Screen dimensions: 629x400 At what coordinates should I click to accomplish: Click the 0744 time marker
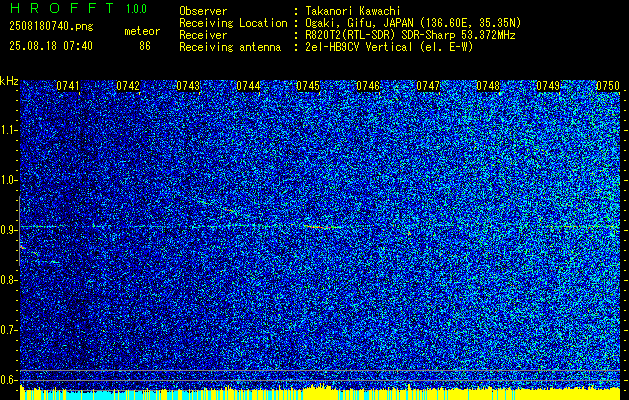click(x=248, y=86)
